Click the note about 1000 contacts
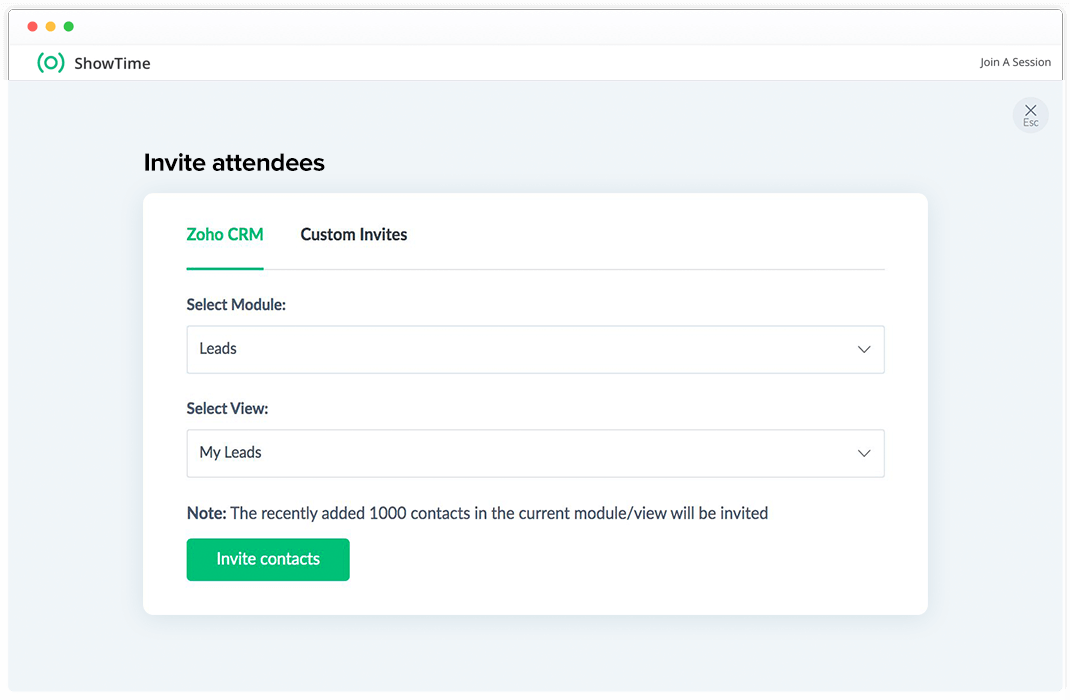Screen dimensions: 1070x700 coord(499,513)
